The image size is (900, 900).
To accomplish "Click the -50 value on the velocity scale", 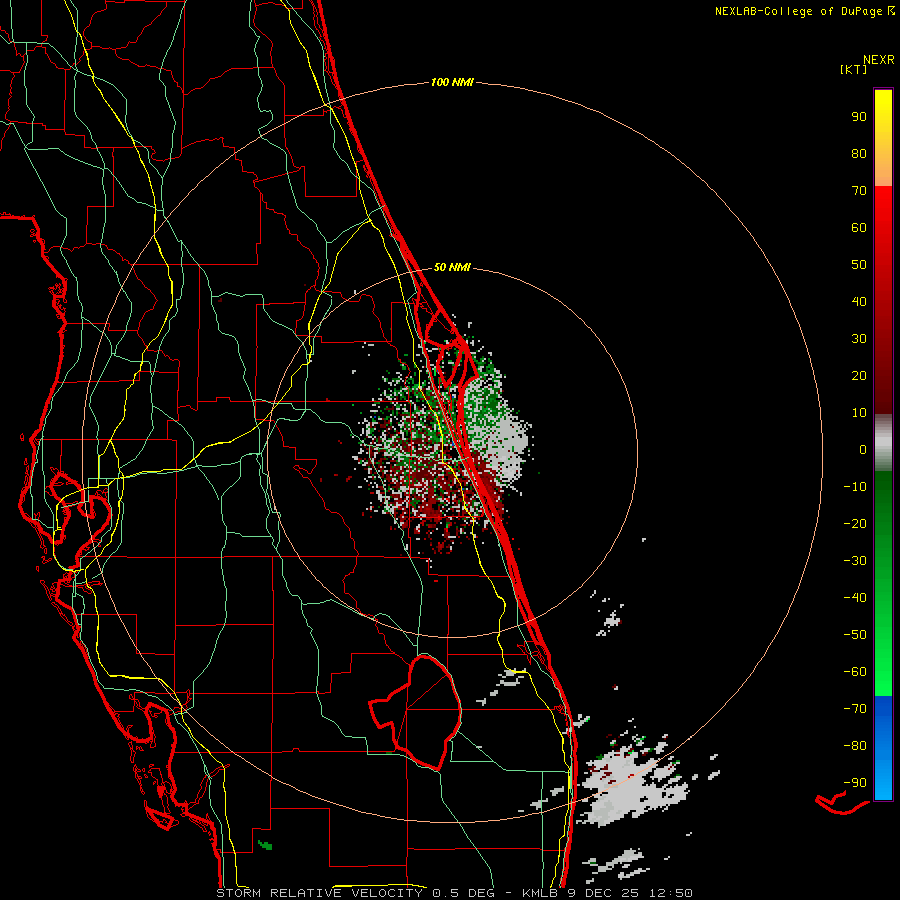I will tap(855, 635).
